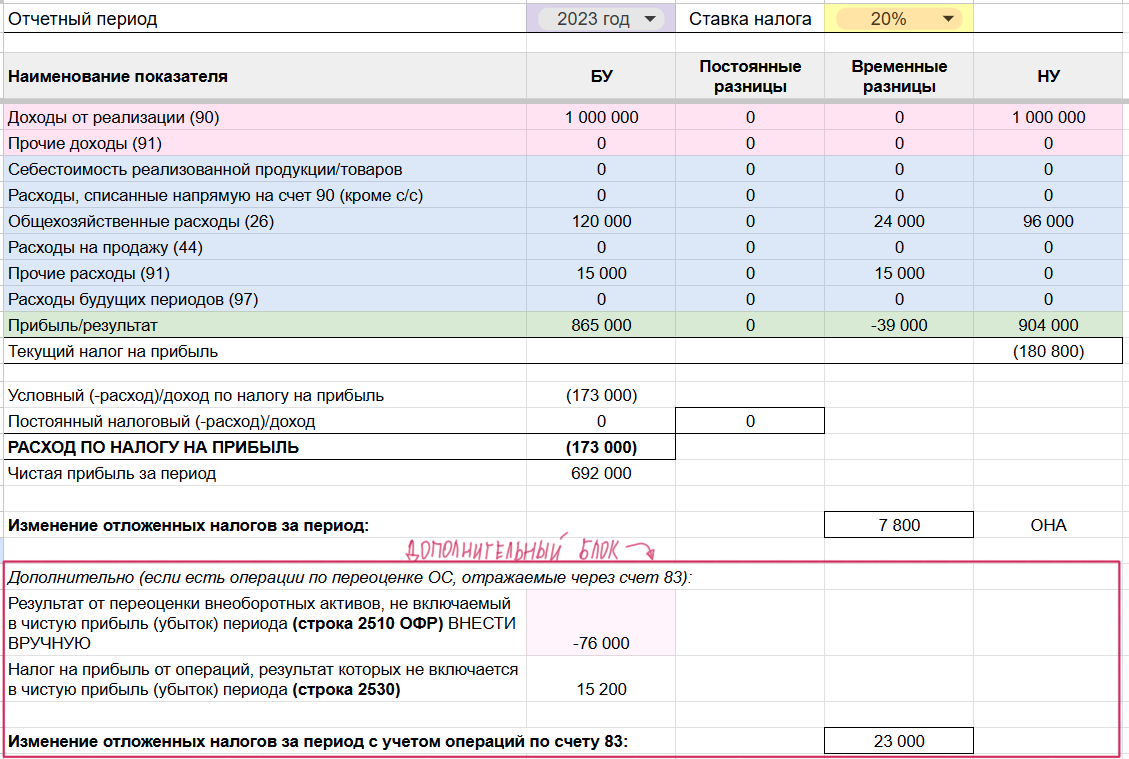The width and height of the screenshot is (1129, 759).
Task: Select Текущий налог на прибыль label
Action: pyautogui.click(x=265, y=351)
